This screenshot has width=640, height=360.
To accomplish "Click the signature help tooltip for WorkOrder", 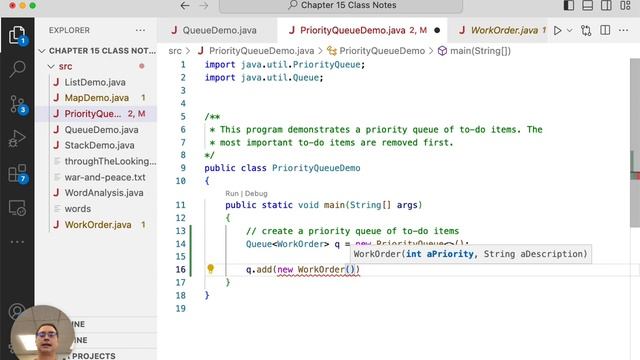I will (471, 254).
